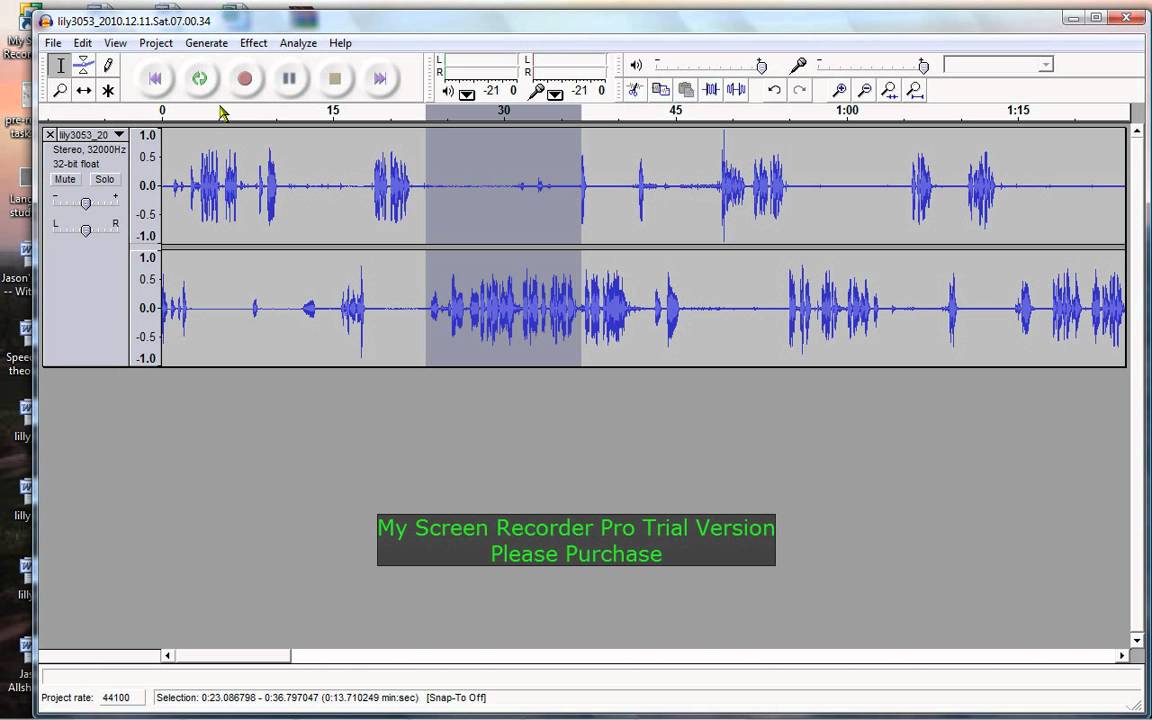
Task: Stop playback with the Stop button
Action: click(x=334, y=78)
